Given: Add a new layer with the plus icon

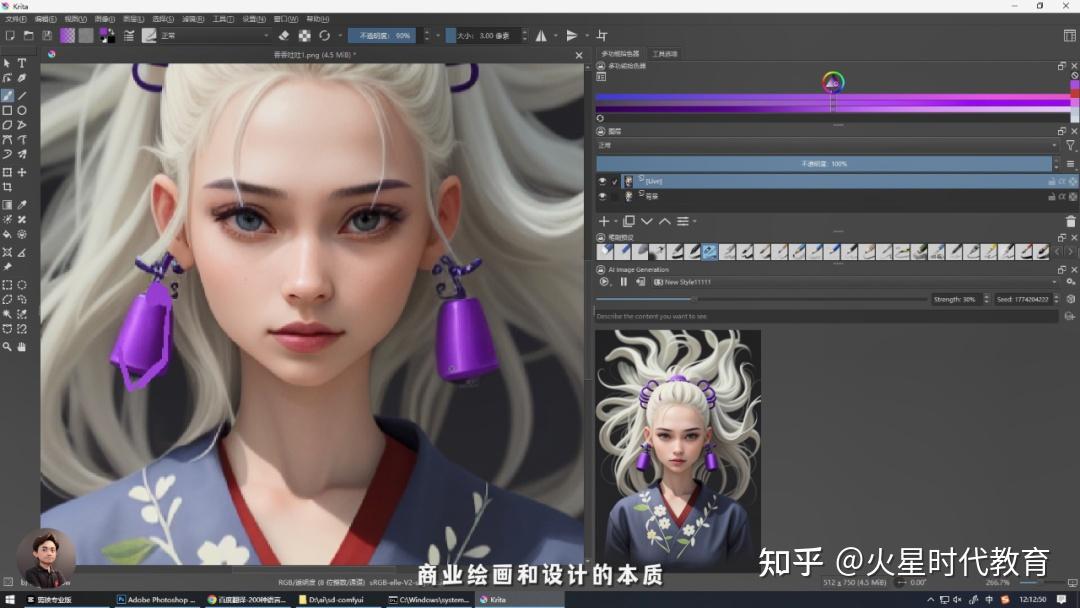Looking at the screenshot, I should [602, 221].
